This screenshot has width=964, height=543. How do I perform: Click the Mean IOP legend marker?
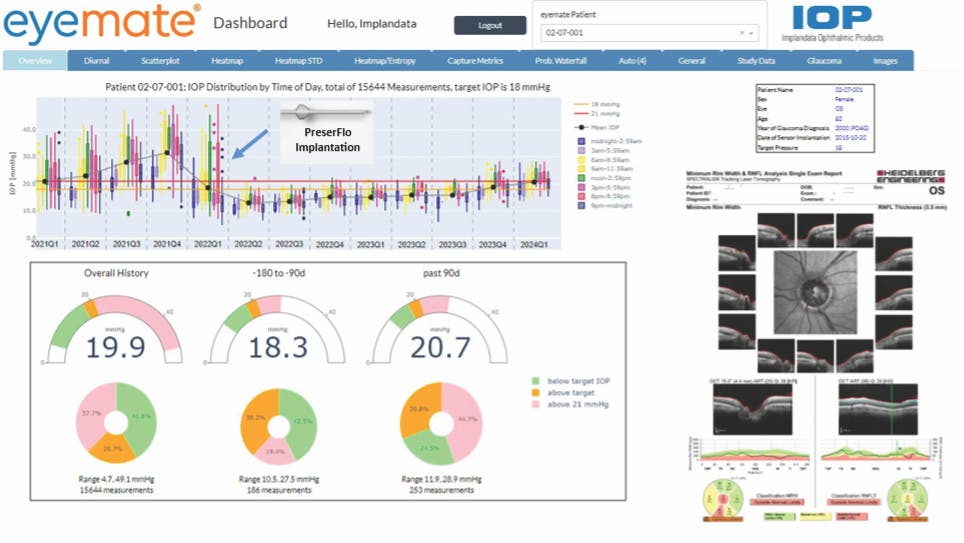pos(581,128)
